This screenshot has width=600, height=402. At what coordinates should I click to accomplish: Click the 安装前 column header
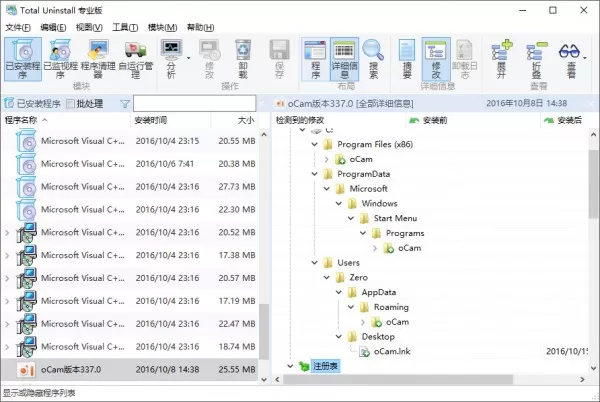pos(473,120)
